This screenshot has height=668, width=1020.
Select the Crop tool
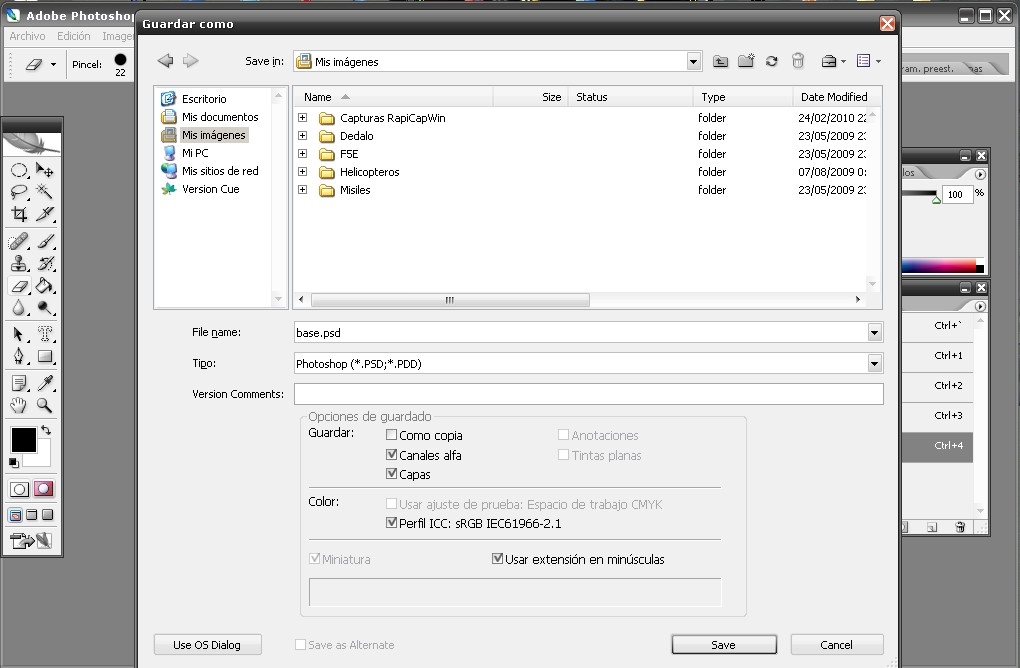pyautogui.click(x=19, y=214)
